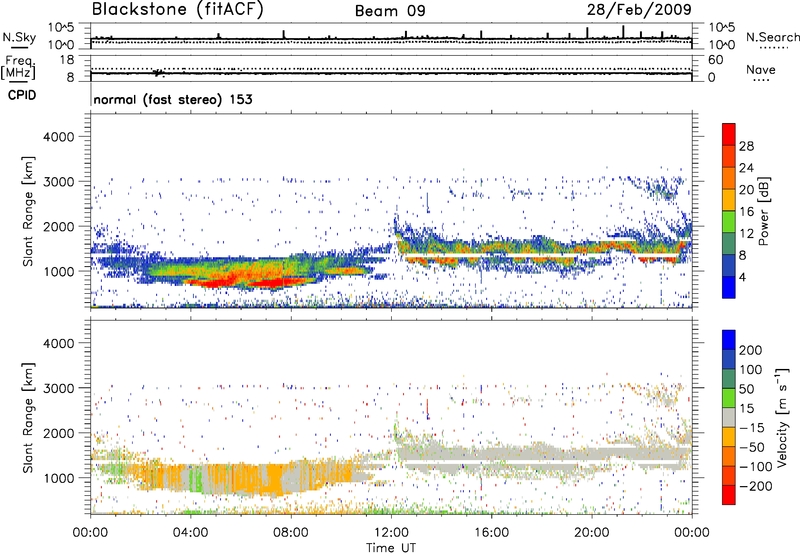Image resolution: width=800 pixels, height=554 pixels.
Task: Click the "Power [dB]" color bar title
Action: pyautogui.click(x=763, y=211)
